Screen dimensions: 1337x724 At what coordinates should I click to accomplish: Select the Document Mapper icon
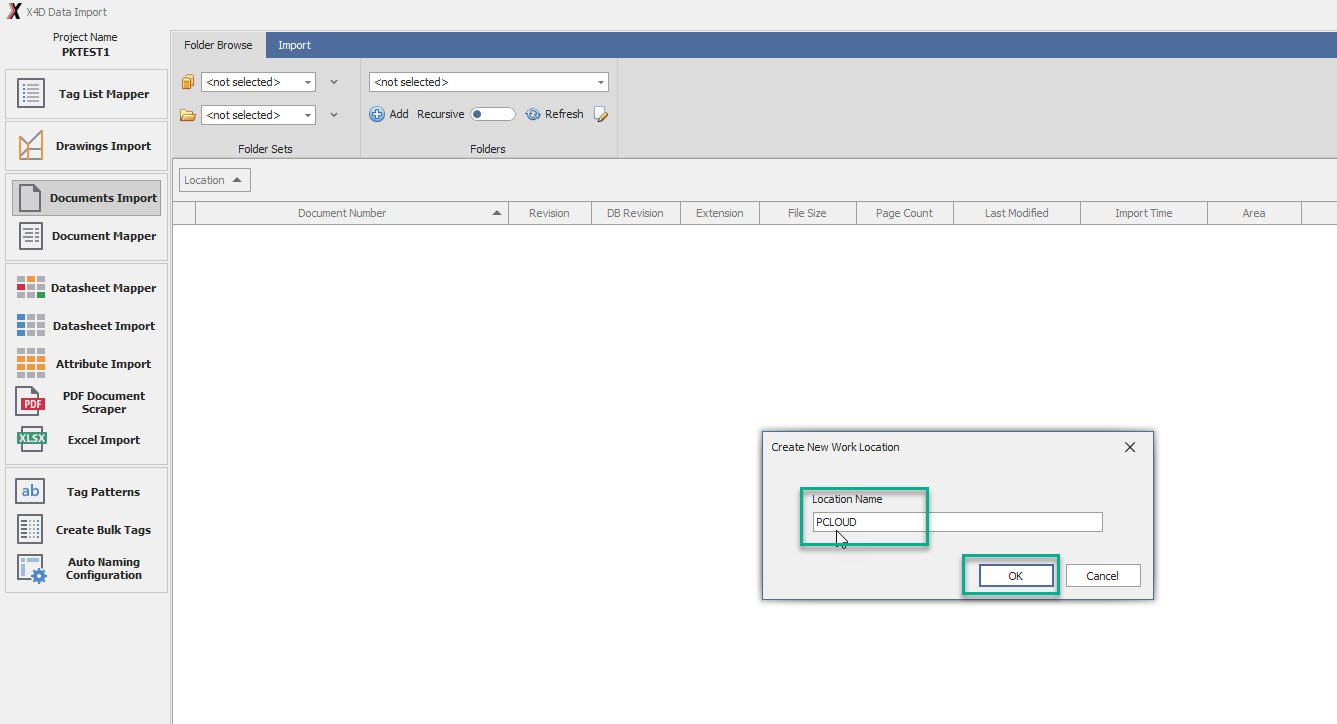(x=31, y=236)
